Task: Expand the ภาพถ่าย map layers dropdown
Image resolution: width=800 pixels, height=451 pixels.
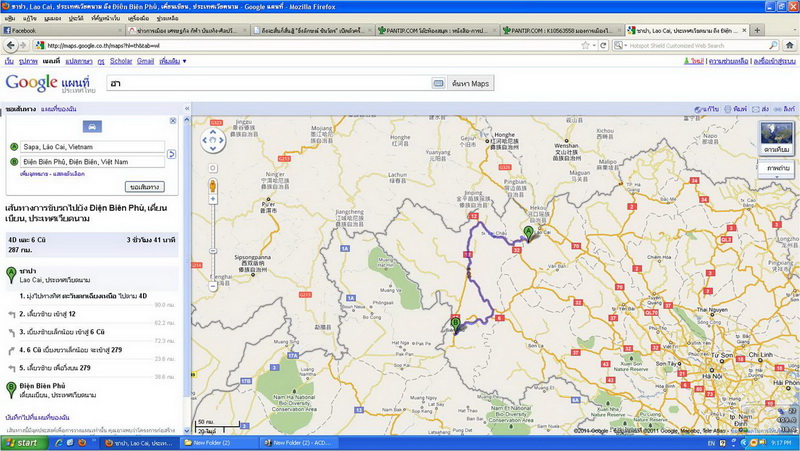Action: (x=777, y=169)
